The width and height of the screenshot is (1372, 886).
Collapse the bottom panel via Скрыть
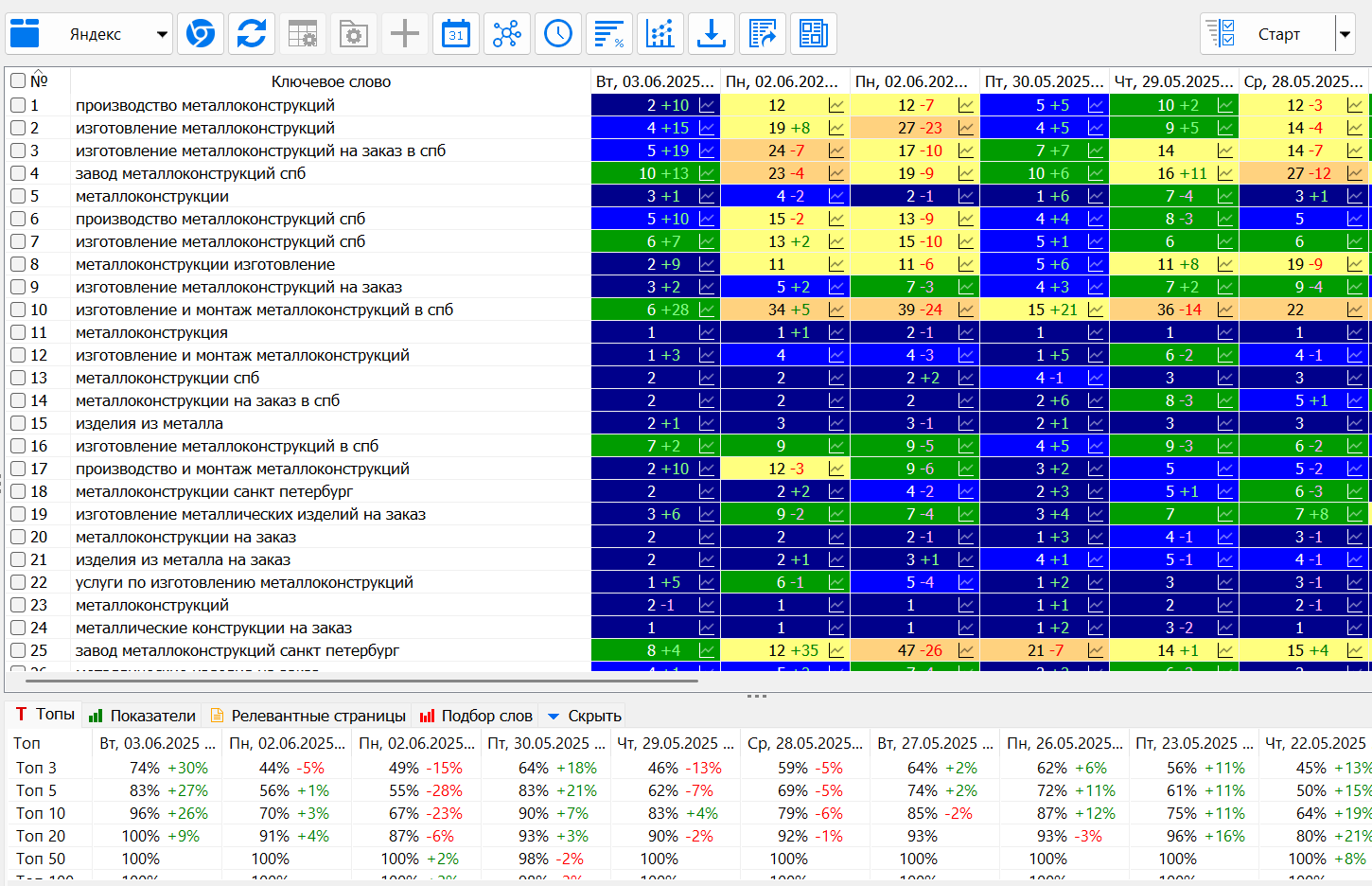tap(585, 716)
